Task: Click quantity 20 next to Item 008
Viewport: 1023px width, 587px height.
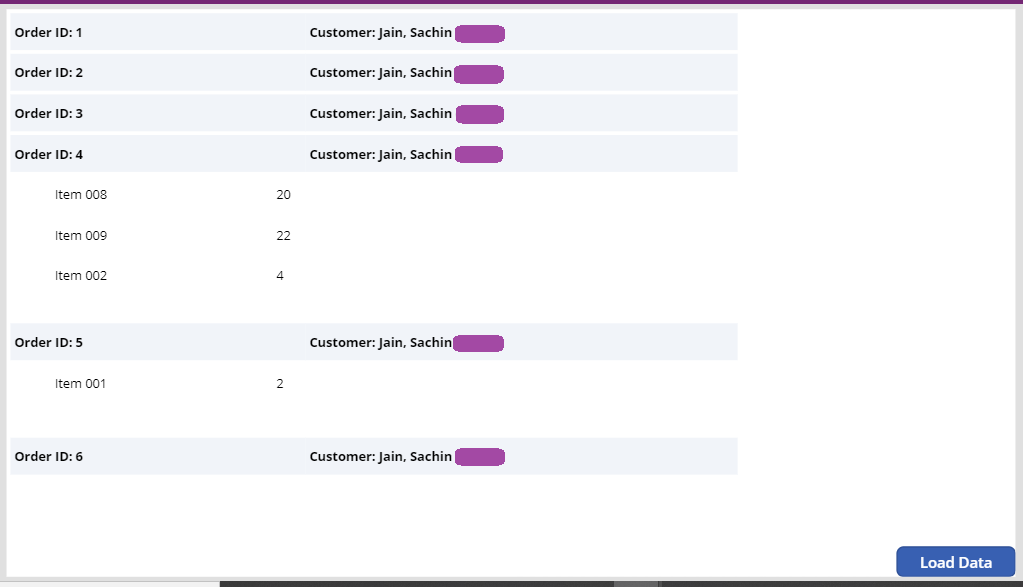Action: point(283,194)
